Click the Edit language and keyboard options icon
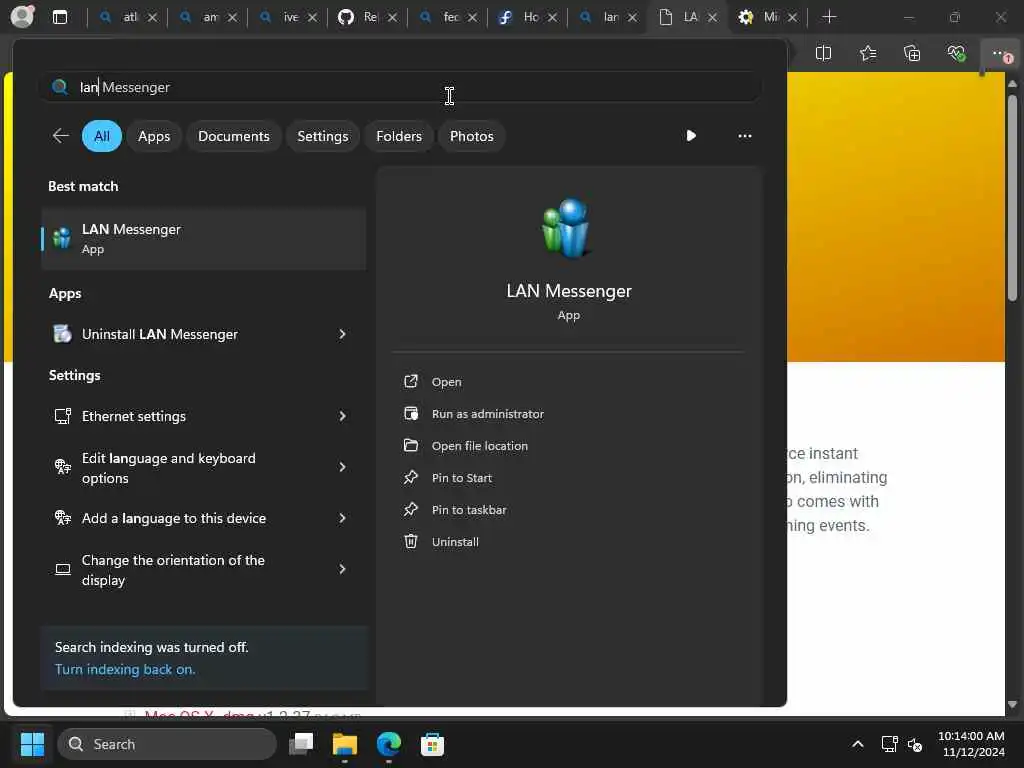 pos(63,467)
